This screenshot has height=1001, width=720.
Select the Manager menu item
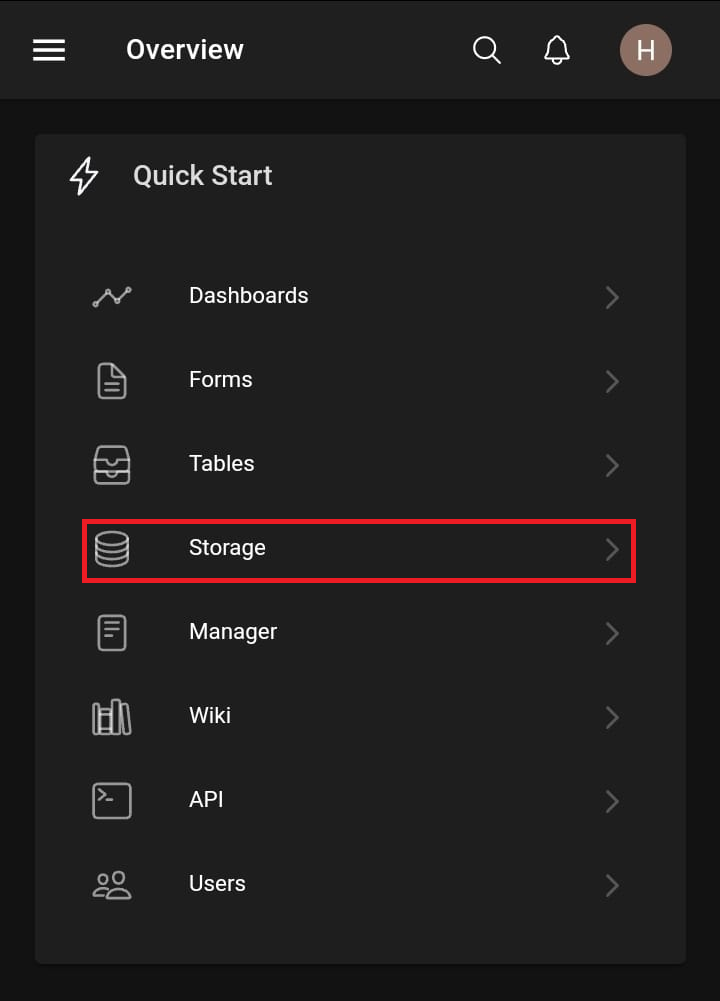coord(233,632)
